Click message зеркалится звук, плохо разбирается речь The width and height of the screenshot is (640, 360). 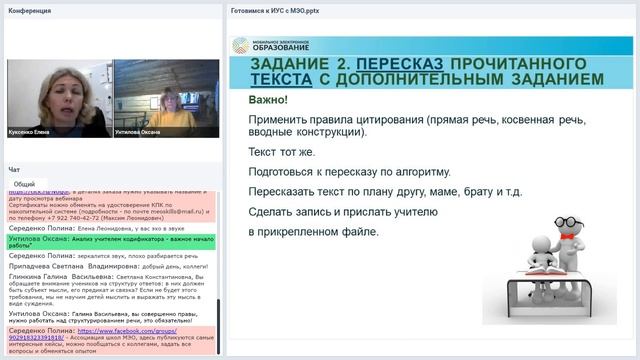103,256
